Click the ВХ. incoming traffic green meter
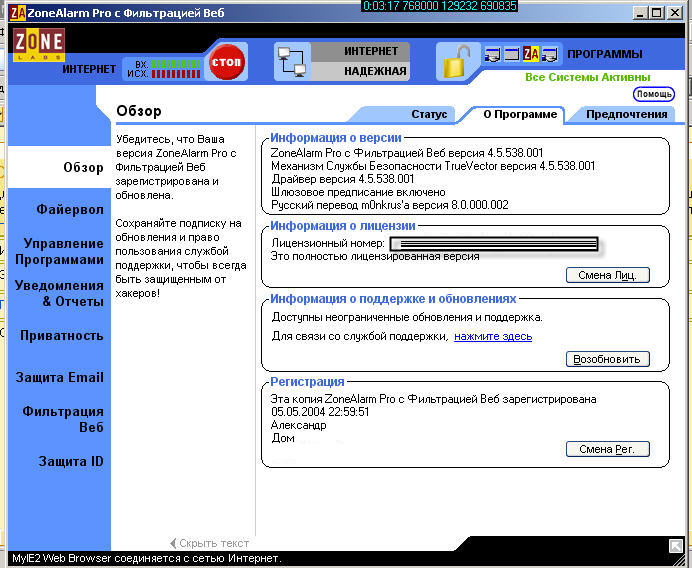692x568 pixels. point(176,64)
